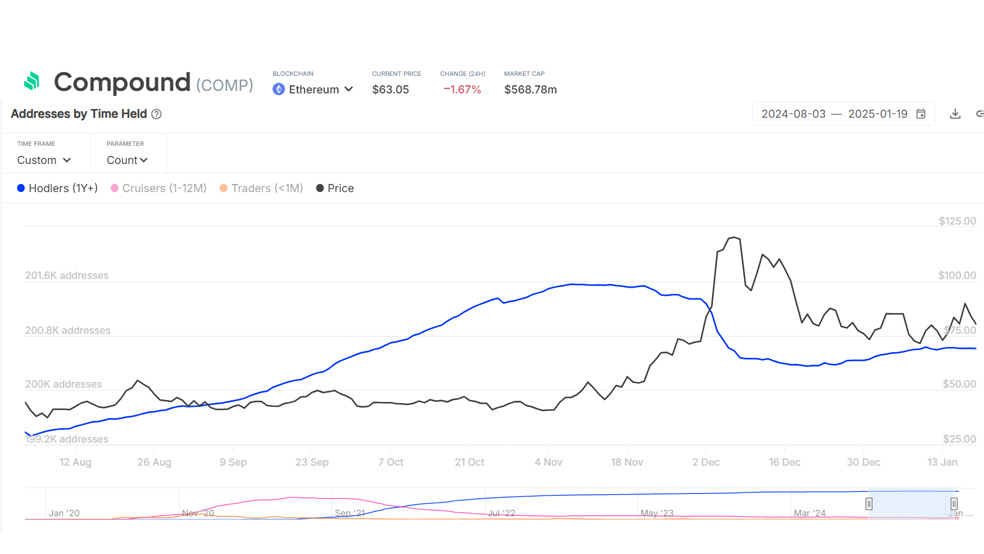This screenshot has height=554, width=984.
Task: Click the Ethereum blockchain icon
Action: click(279, 89)
